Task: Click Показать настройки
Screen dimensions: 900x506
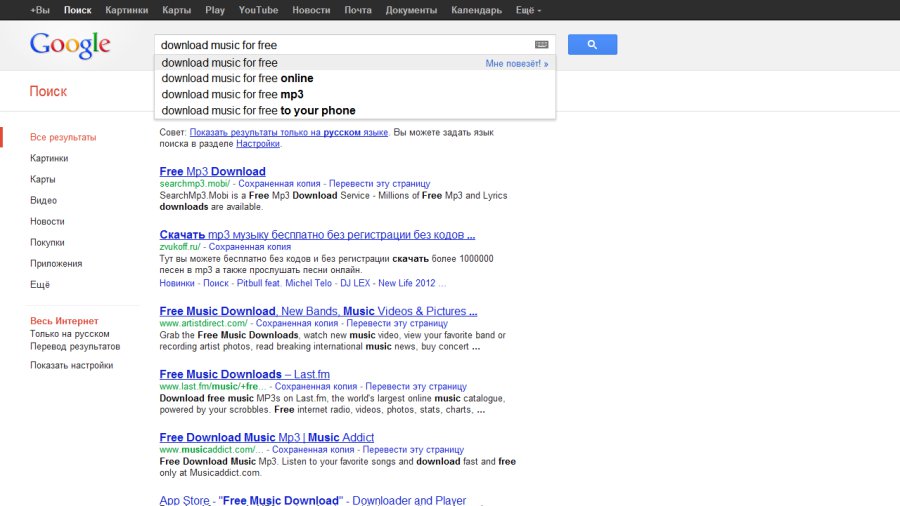Action: click(71, 365)
